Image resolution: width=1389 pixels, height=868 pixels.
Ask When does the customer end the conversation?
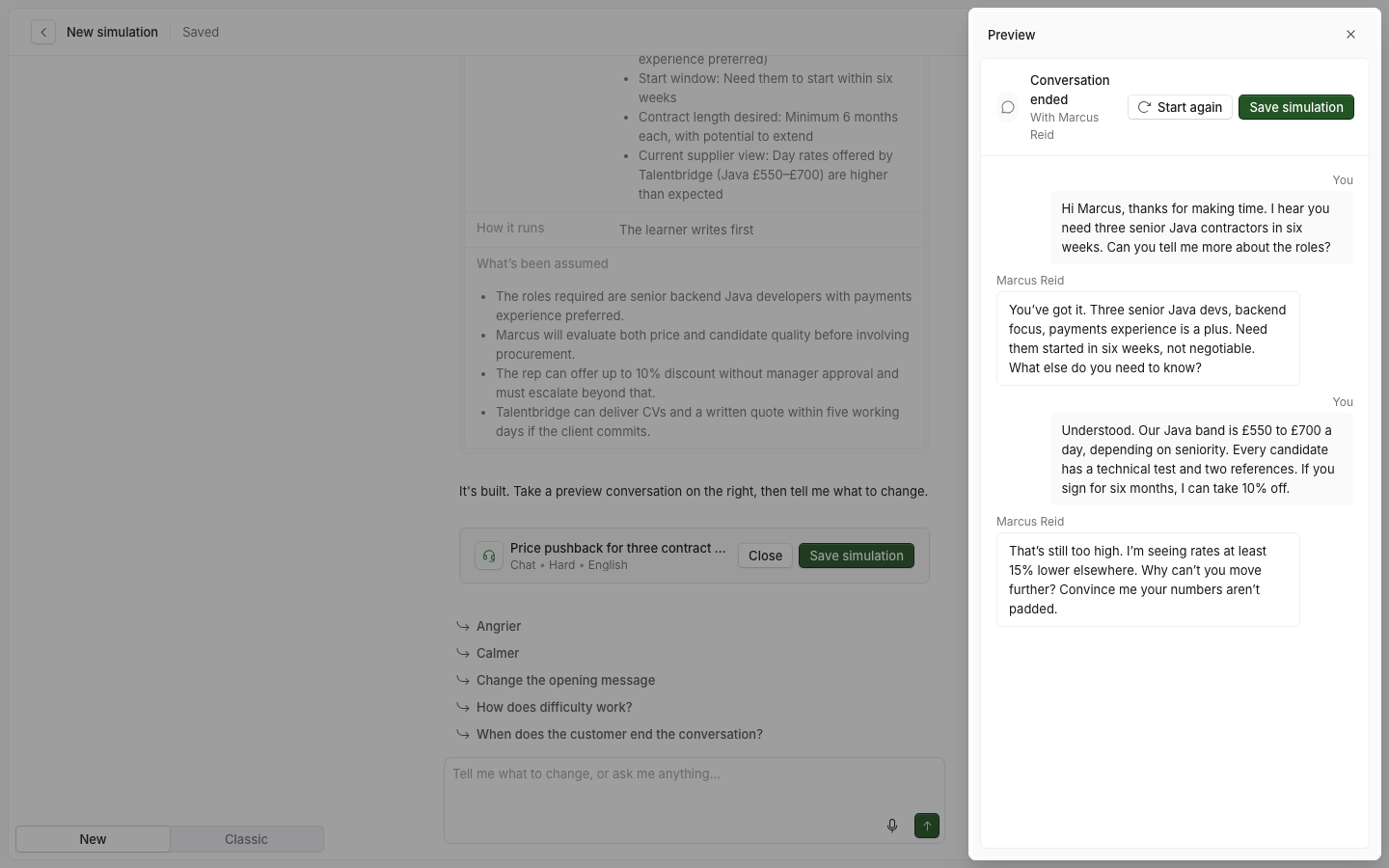[619, 734]
